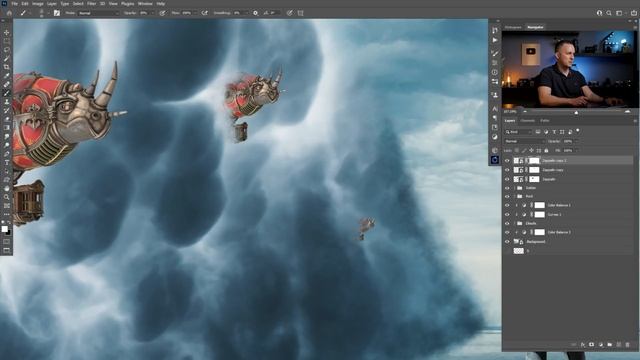Select the Eraser tool

pos(7,119)
